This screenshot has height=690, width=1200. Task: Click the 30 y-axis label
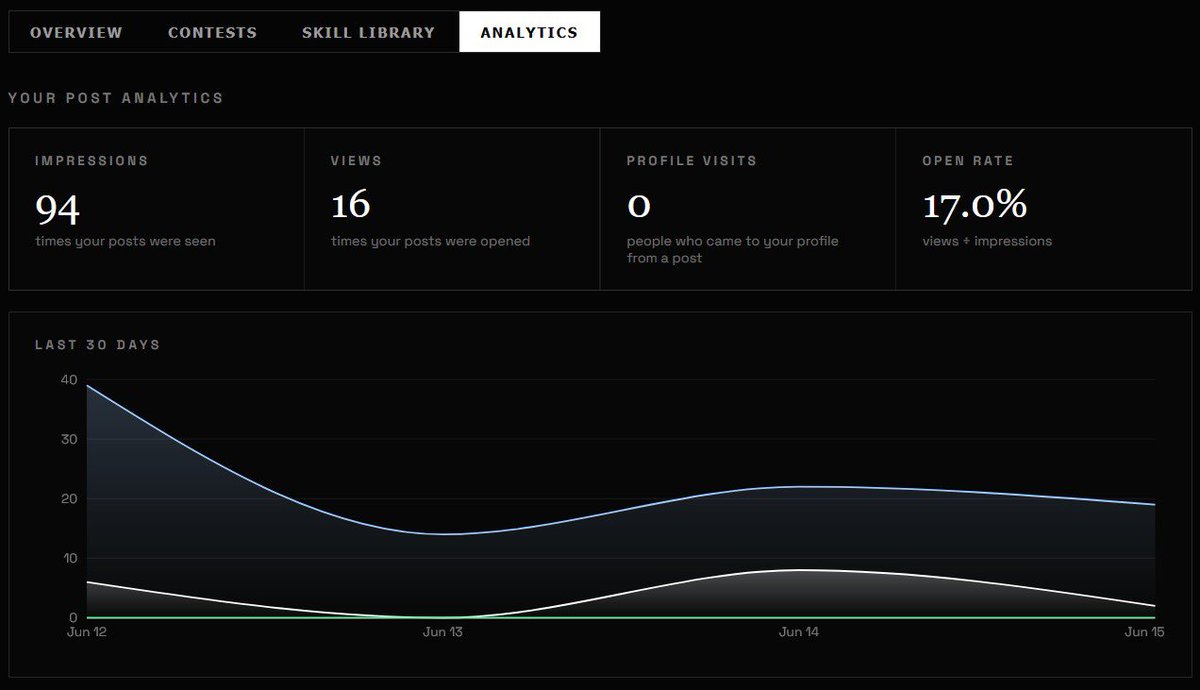(x=69, y=439)
